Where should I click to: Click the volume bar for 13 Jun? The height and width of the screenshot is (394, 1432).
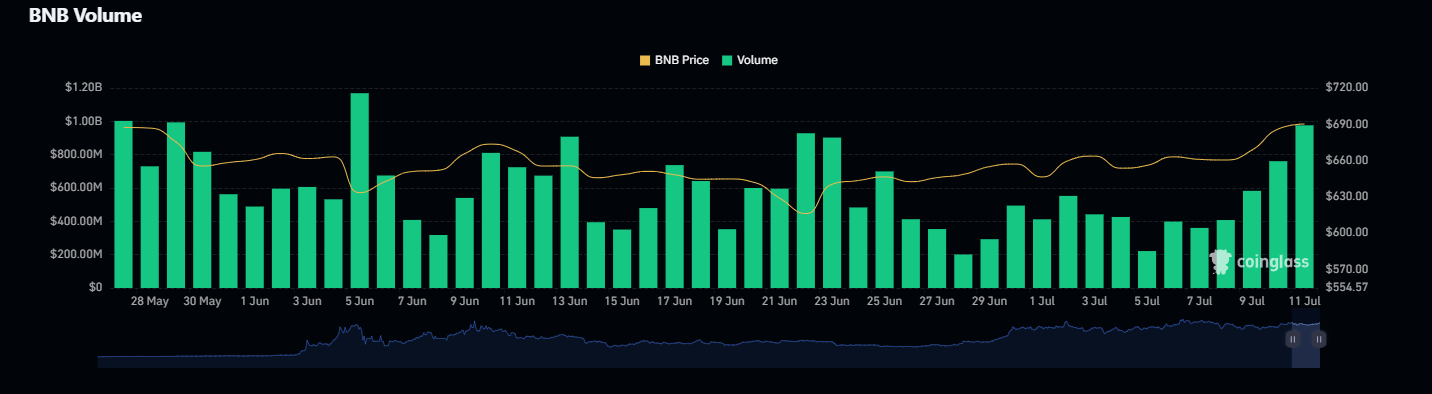[x=569, y=212]
